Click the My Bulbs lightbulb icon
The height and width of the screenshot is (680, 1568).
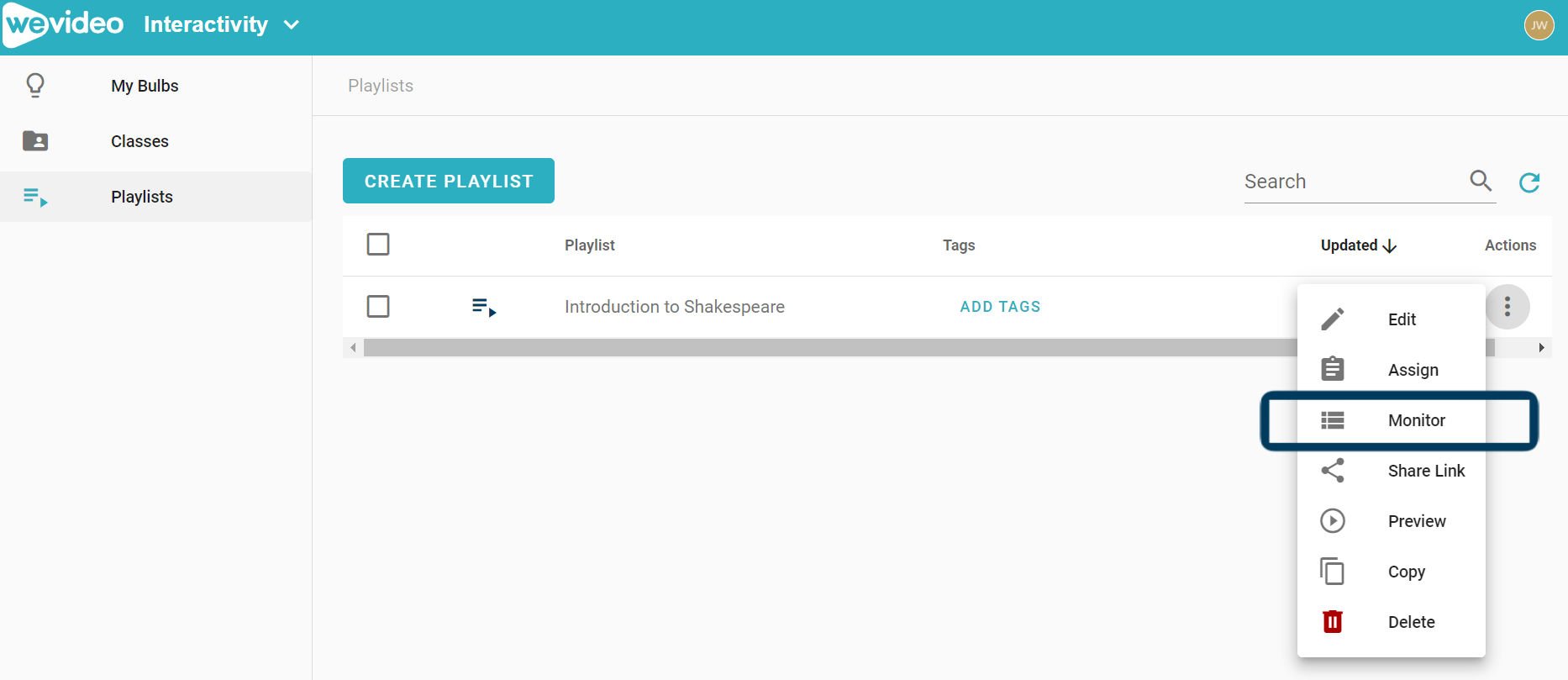(x=35, y=86)
